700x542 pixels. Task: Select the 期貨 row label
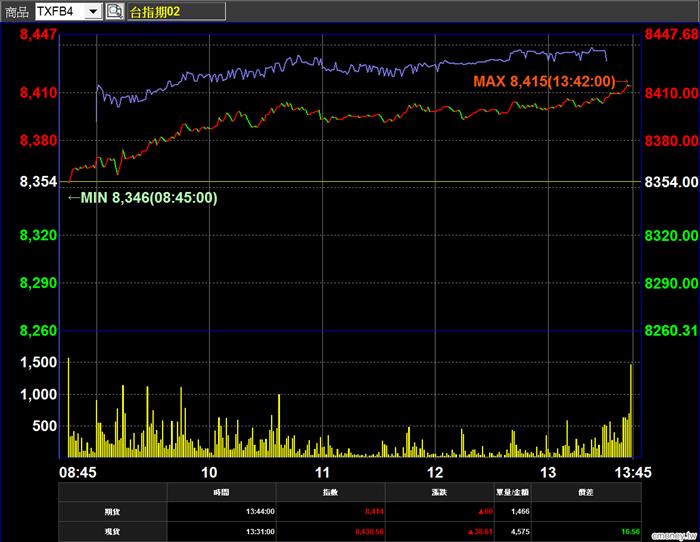[x=112, y=512]
